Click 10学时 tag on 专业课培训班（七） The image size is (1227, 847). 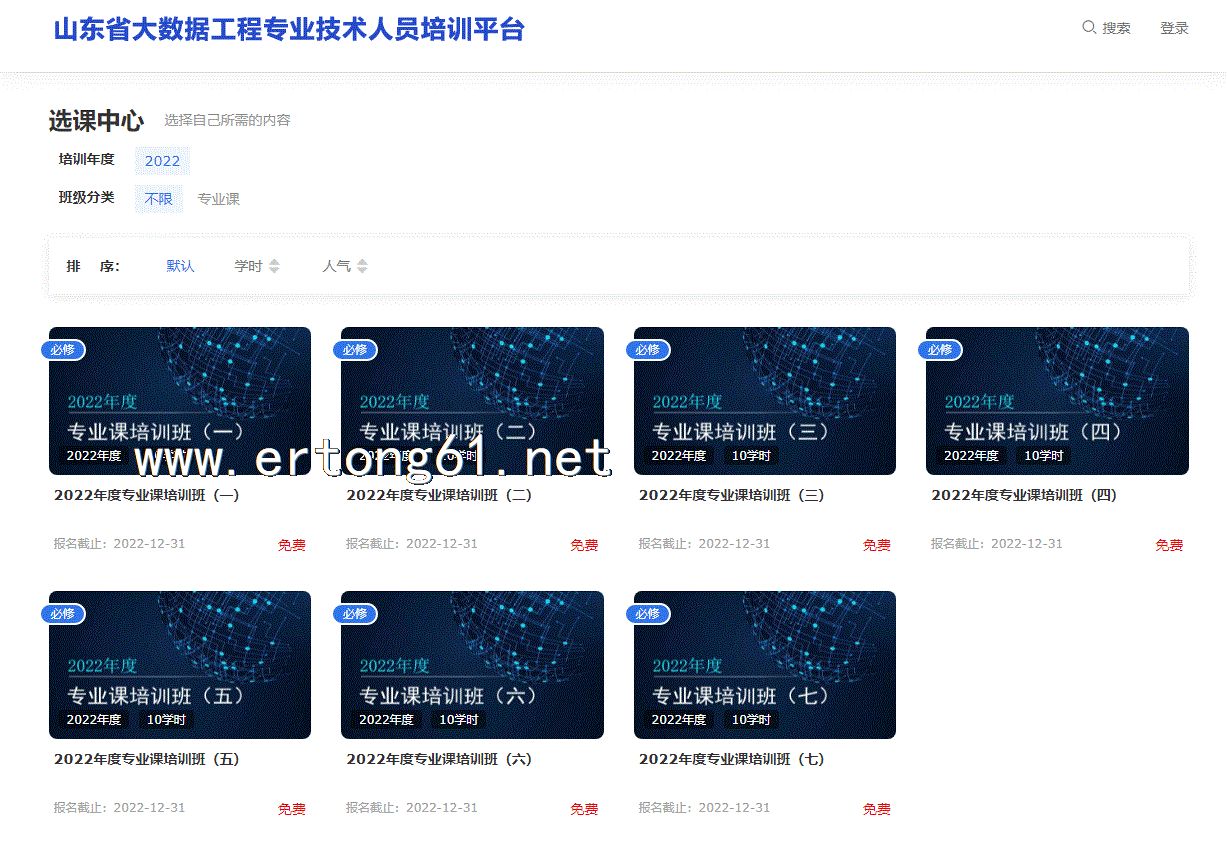751,720
